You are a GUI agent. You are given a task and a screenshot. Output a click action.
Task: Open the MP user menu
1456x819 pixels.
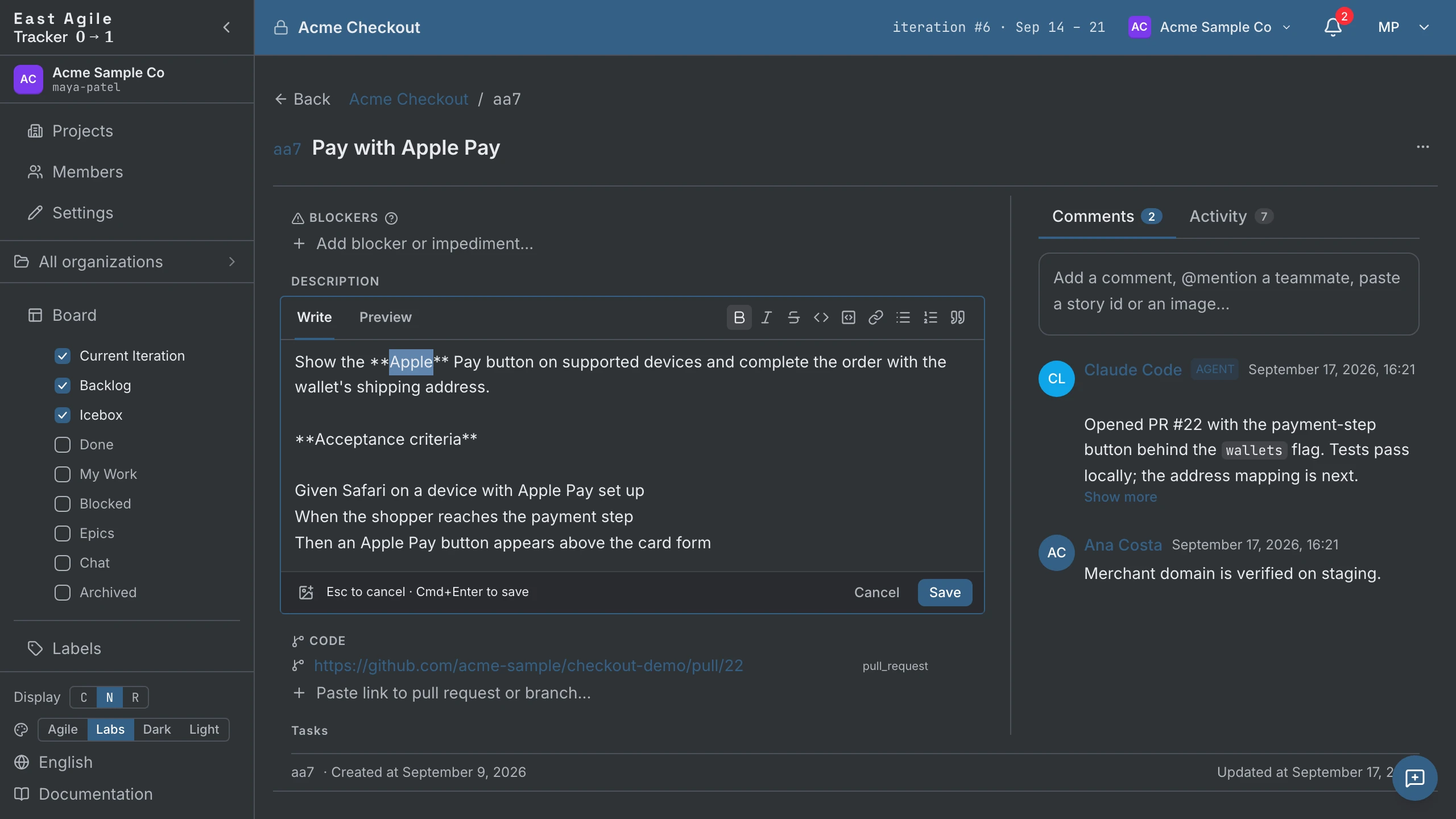(1403, 27)
